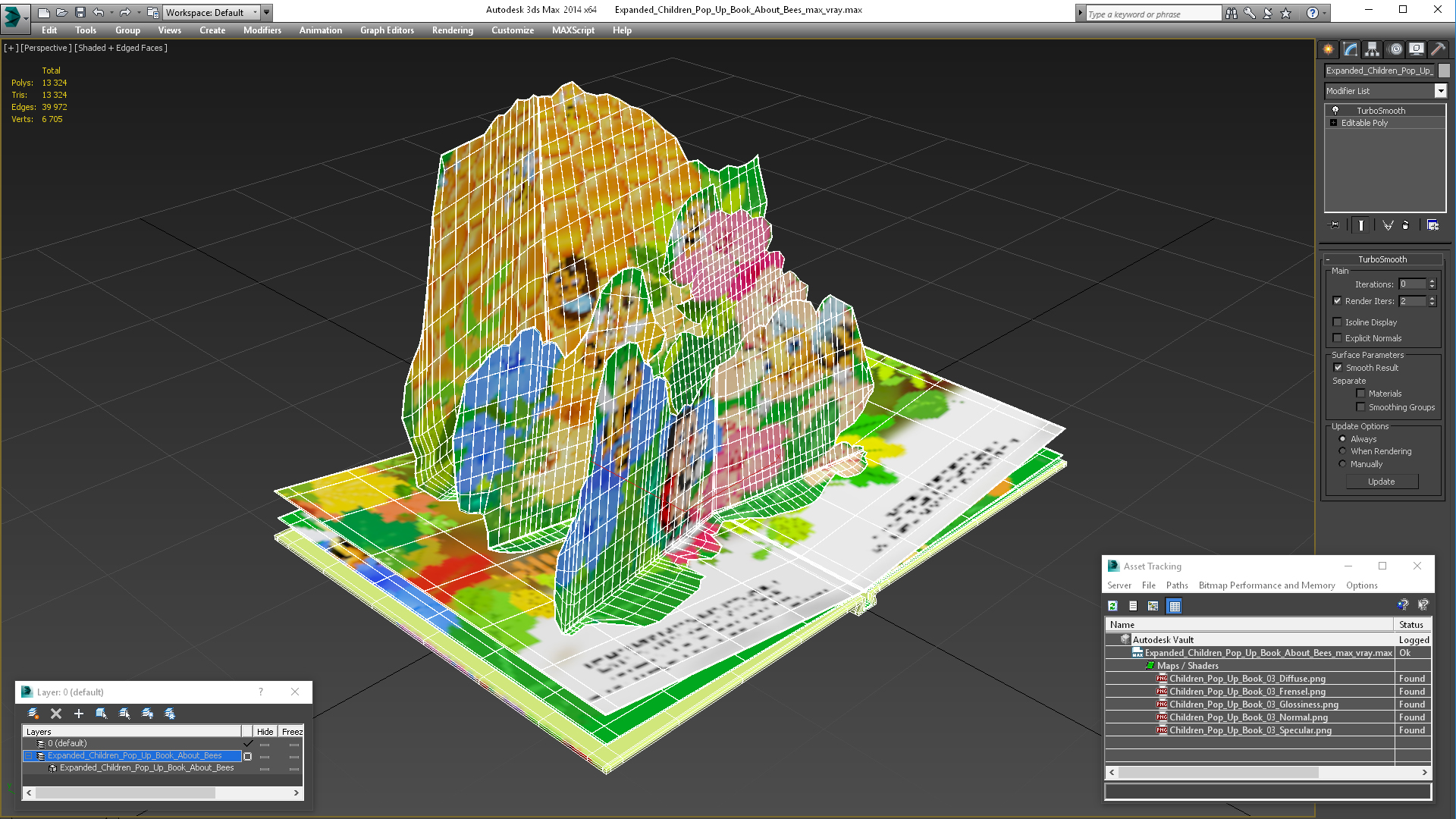The height and width of the screenshot is (819, 1456).
Task: Click the Shaded + Edged Faces label
Action: pyautogui.click(x=121, y=48)
